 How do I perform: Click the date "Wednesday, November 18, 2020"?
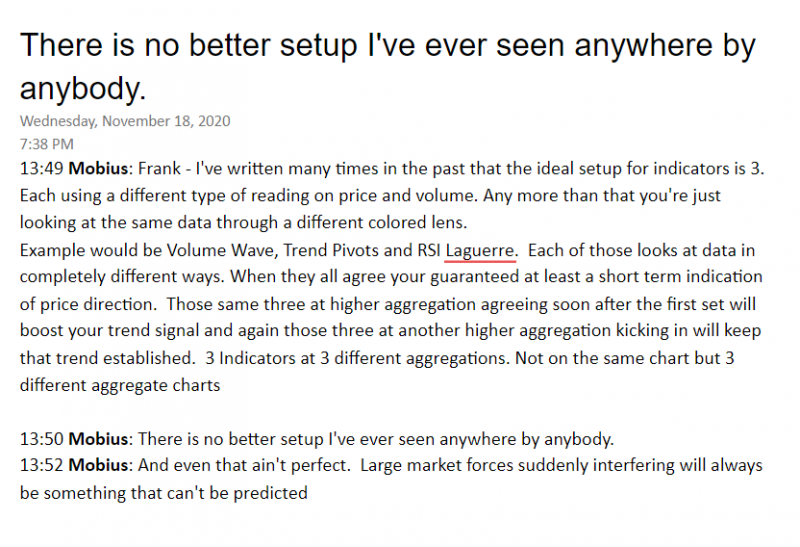coord(125,121)
